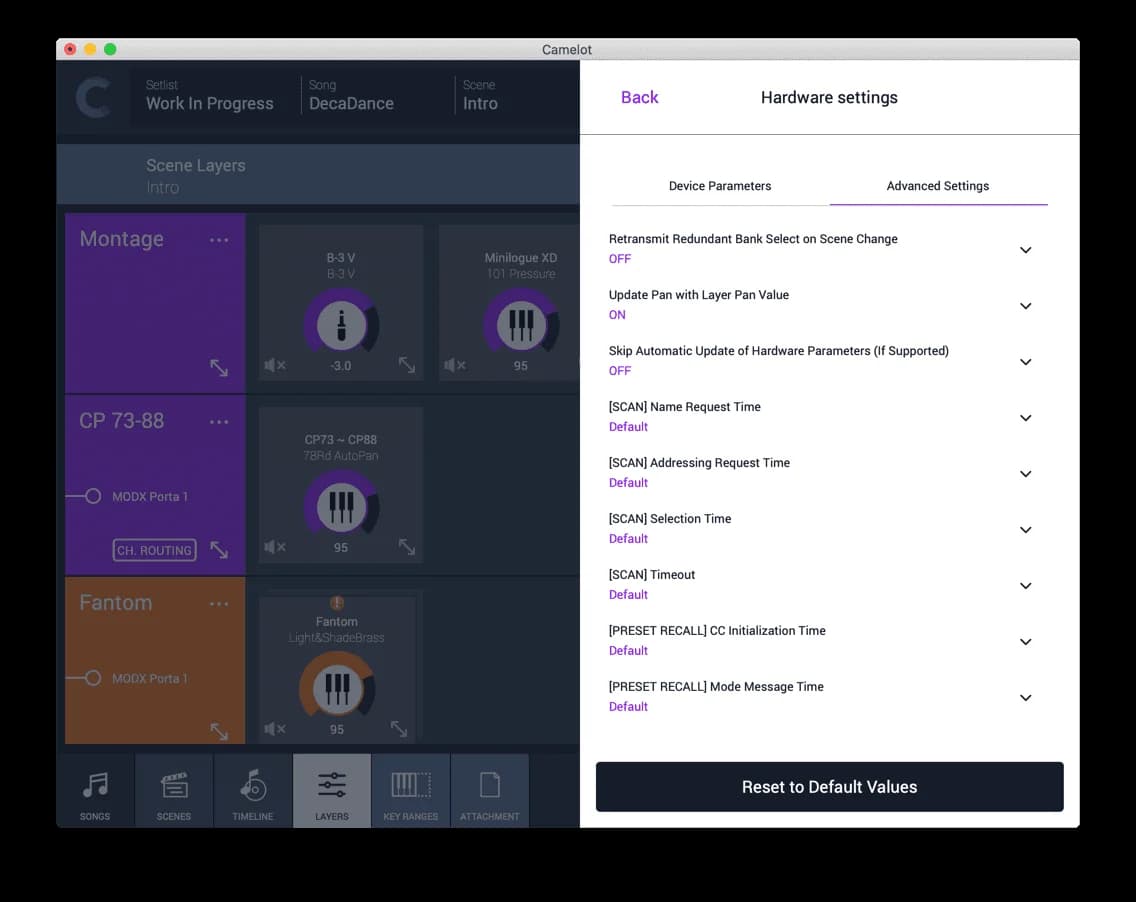Toggle mute on the Fantom Light&ShadeBrass layer
Screen dimensions: 1136x902
pyautogui.click(x=274, y=729)
